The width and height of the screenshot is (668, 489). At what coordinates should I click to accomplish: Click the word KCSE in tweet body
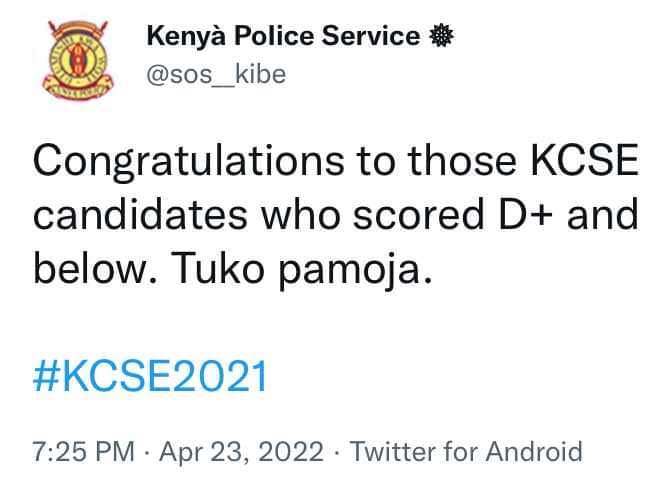click(x=584, y=161)
